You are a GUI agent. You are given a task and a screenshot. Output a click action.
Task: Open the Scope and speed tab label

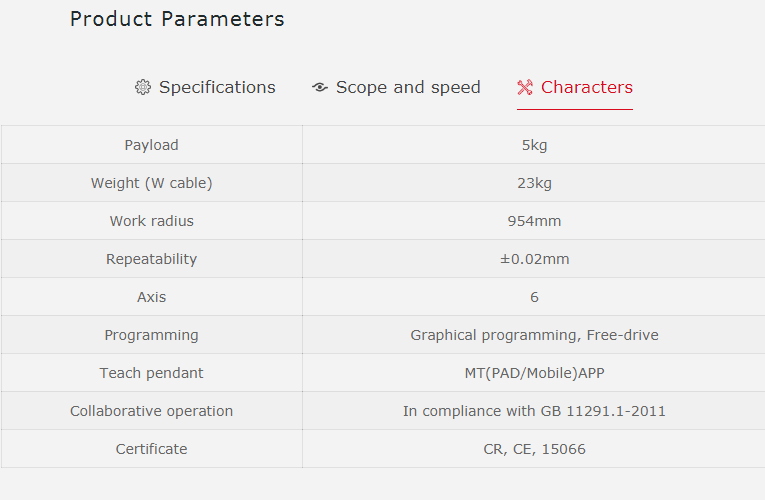tap(408, 87)
